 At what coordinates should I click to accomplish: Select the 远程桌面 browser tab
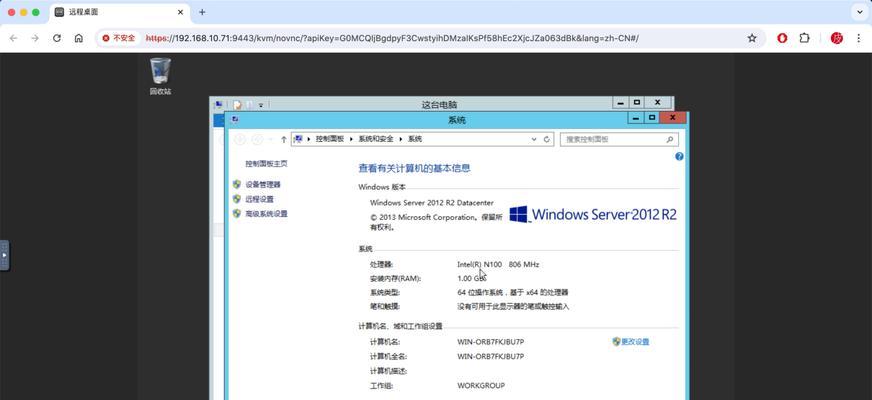click(120, 12)
